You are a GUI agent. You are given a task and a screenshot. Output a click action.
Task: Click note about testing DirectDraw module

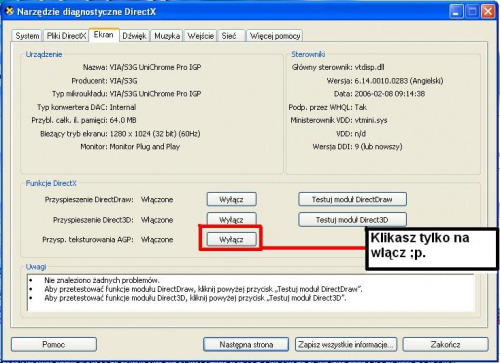click(x=203, y=289)
